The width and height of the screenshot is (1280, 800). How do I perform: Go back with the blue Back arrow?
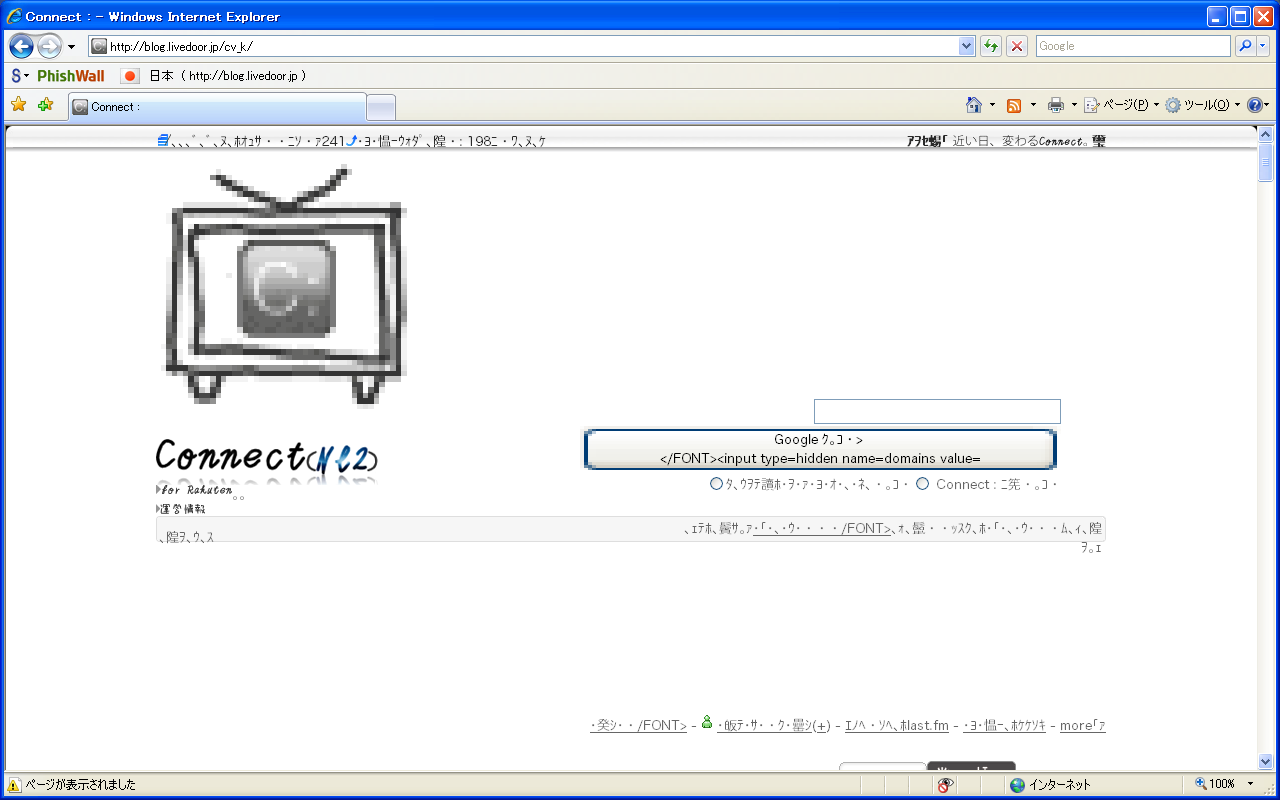coord(21,46)
